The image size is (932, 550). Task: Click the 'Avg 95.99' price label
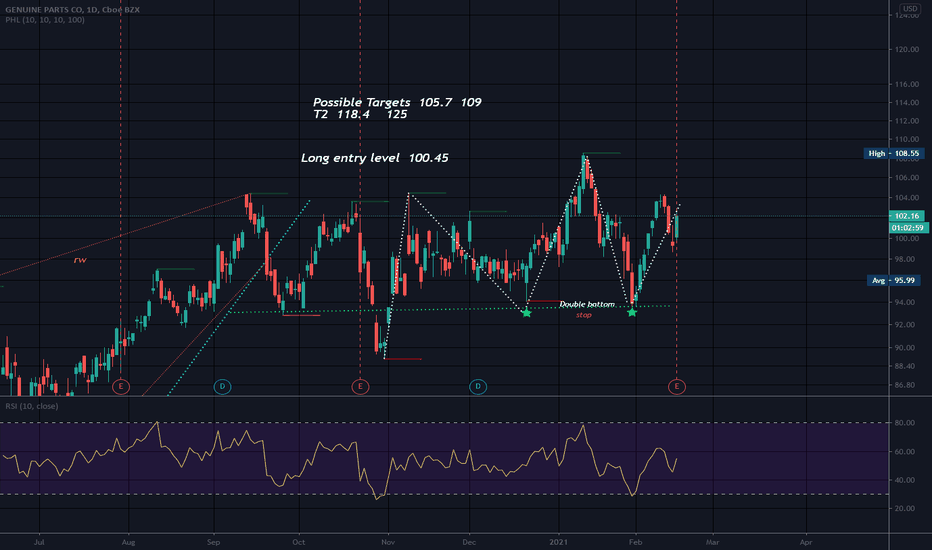click(x=893, y=280)
